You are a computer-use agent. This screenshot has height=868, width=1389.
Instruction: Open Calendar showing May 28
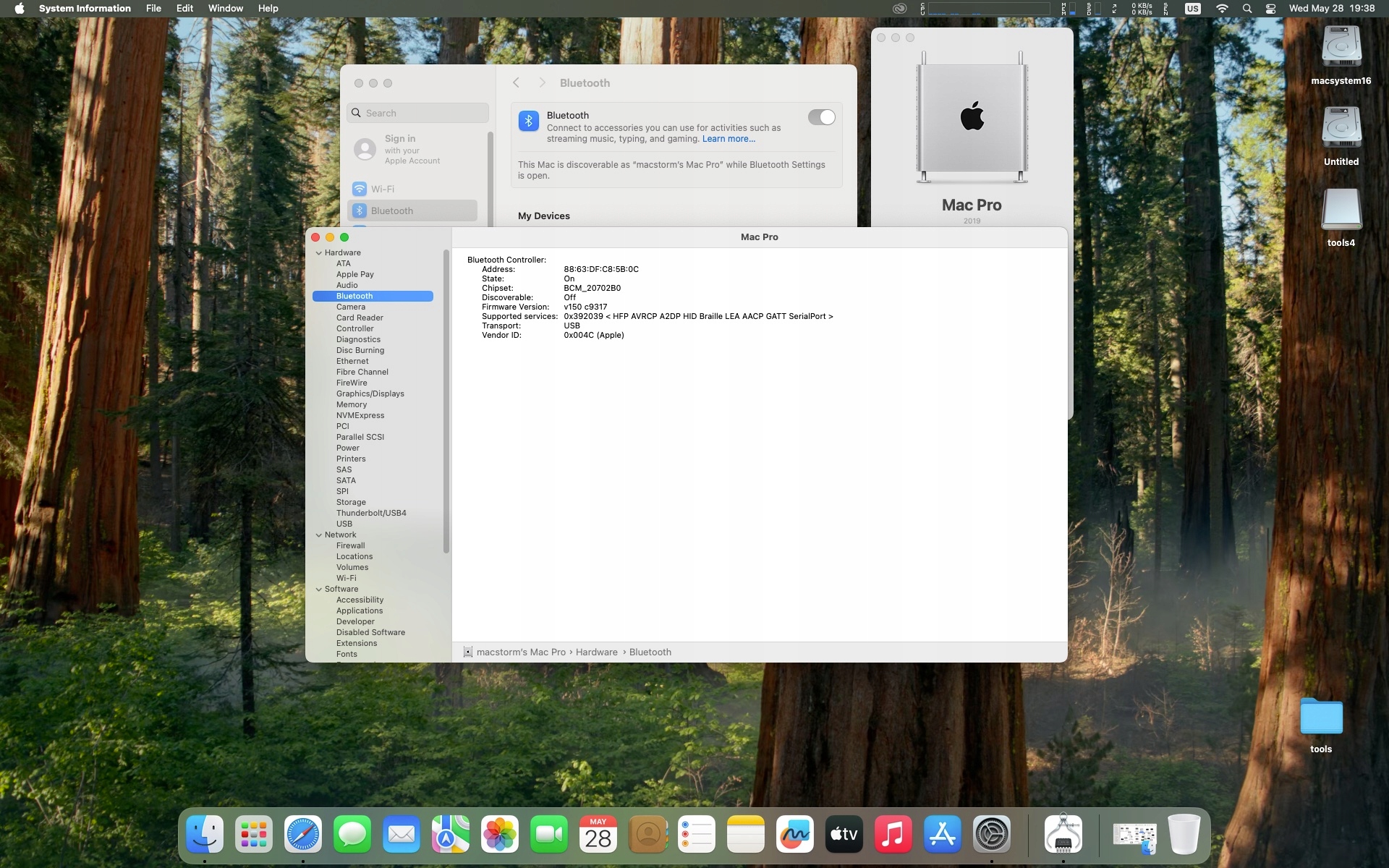coord(598,834)
